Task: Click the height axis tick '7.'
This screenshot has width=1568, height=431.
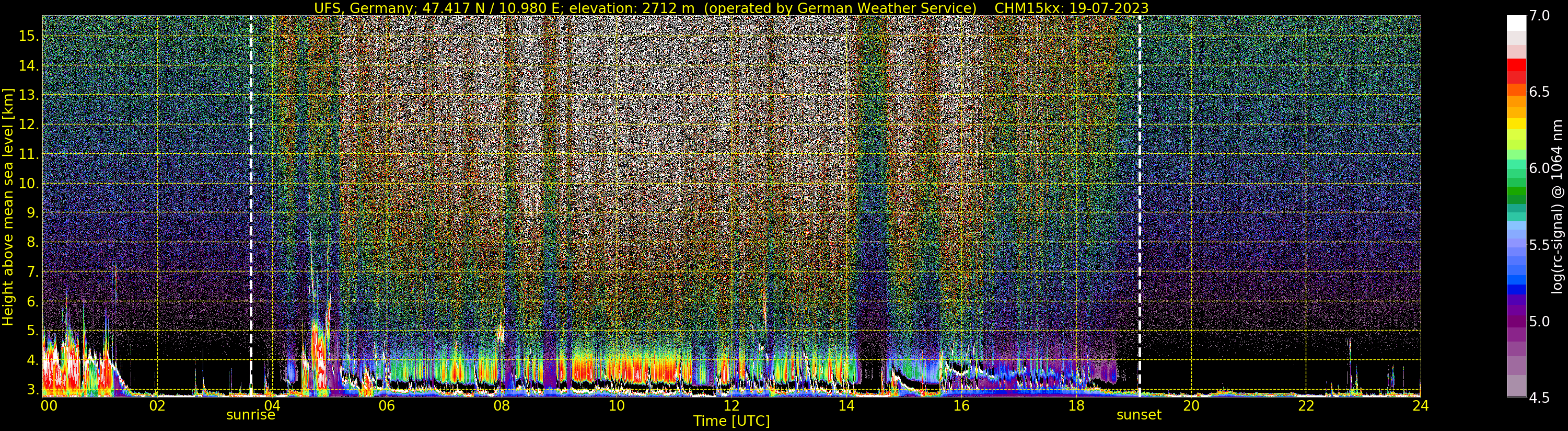Action: coord(33,272)
